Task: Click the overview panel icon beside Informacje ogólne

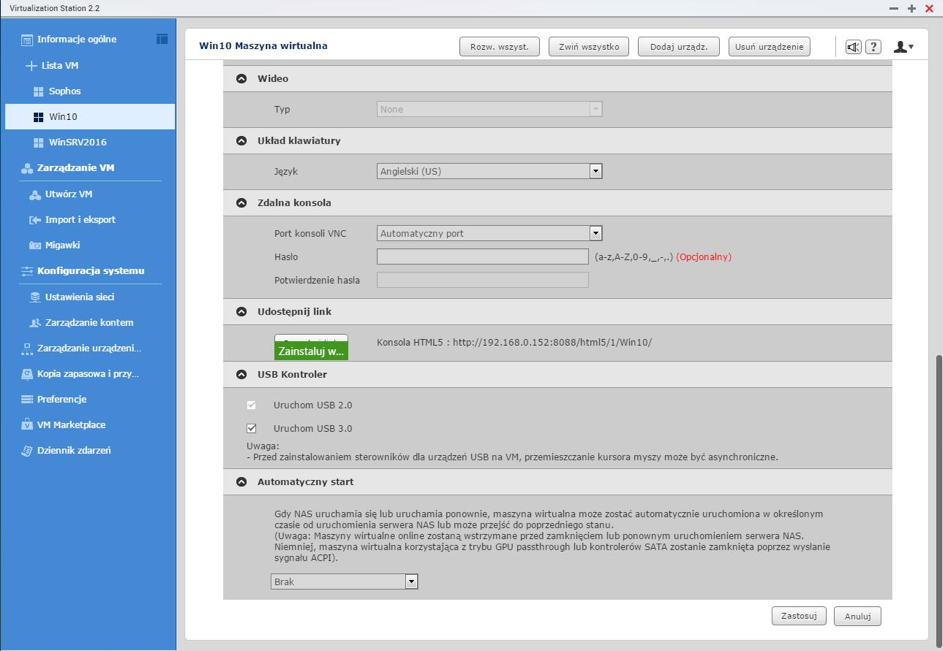Action: click(x=162, y=39)
